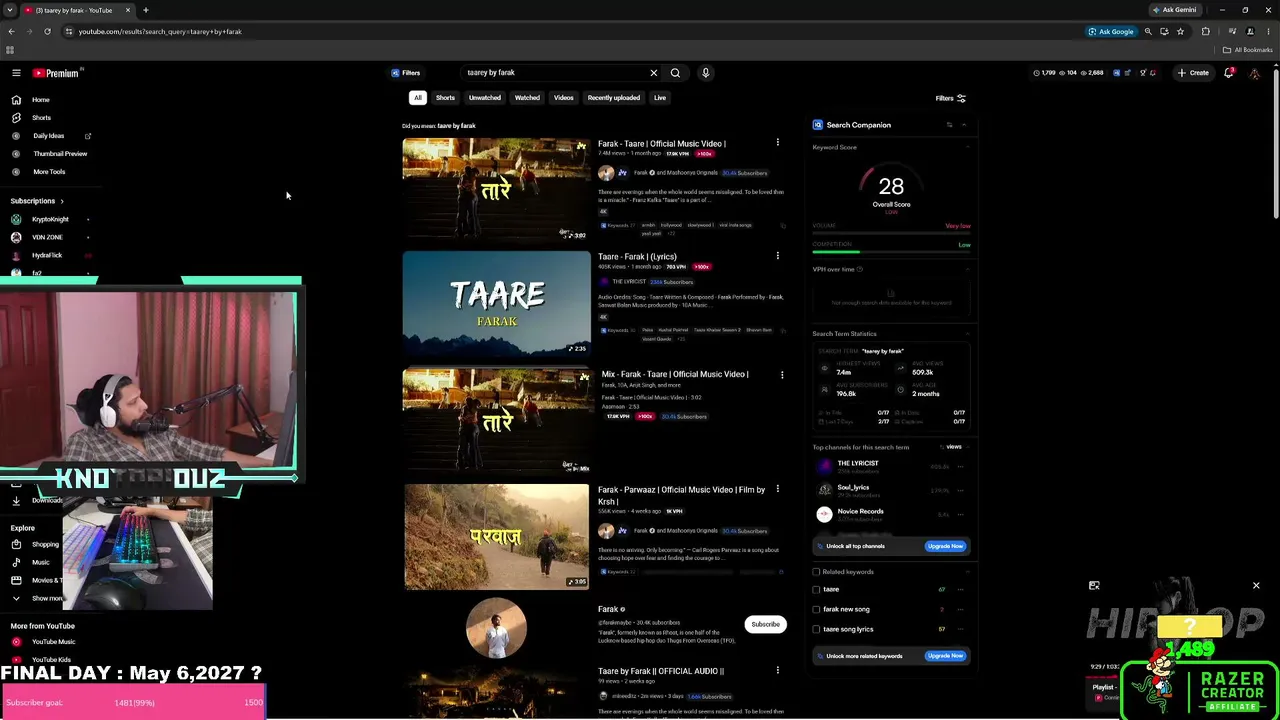This screenshot has height=720, width=1280.
Task: Click the Create button
Action: (1193, 73)
